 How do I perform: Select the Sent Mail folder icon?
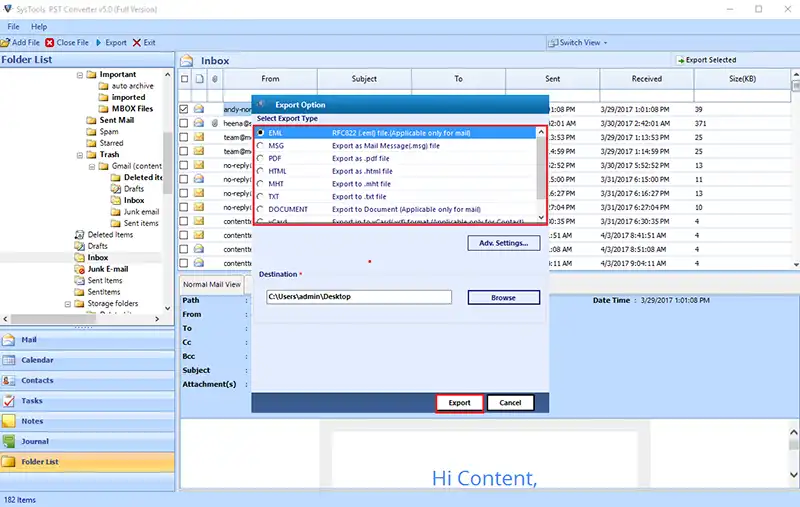pos(91,120)
